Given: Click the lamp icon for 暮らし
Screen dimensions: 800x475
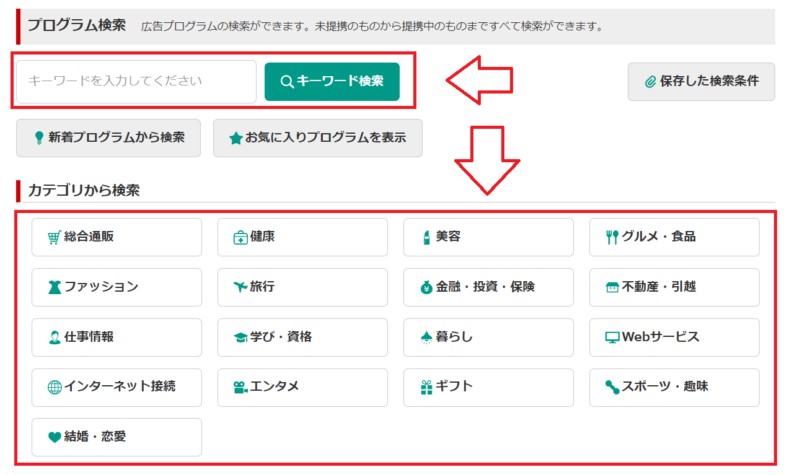Looking at the screenshot, I should click(427, 337).
